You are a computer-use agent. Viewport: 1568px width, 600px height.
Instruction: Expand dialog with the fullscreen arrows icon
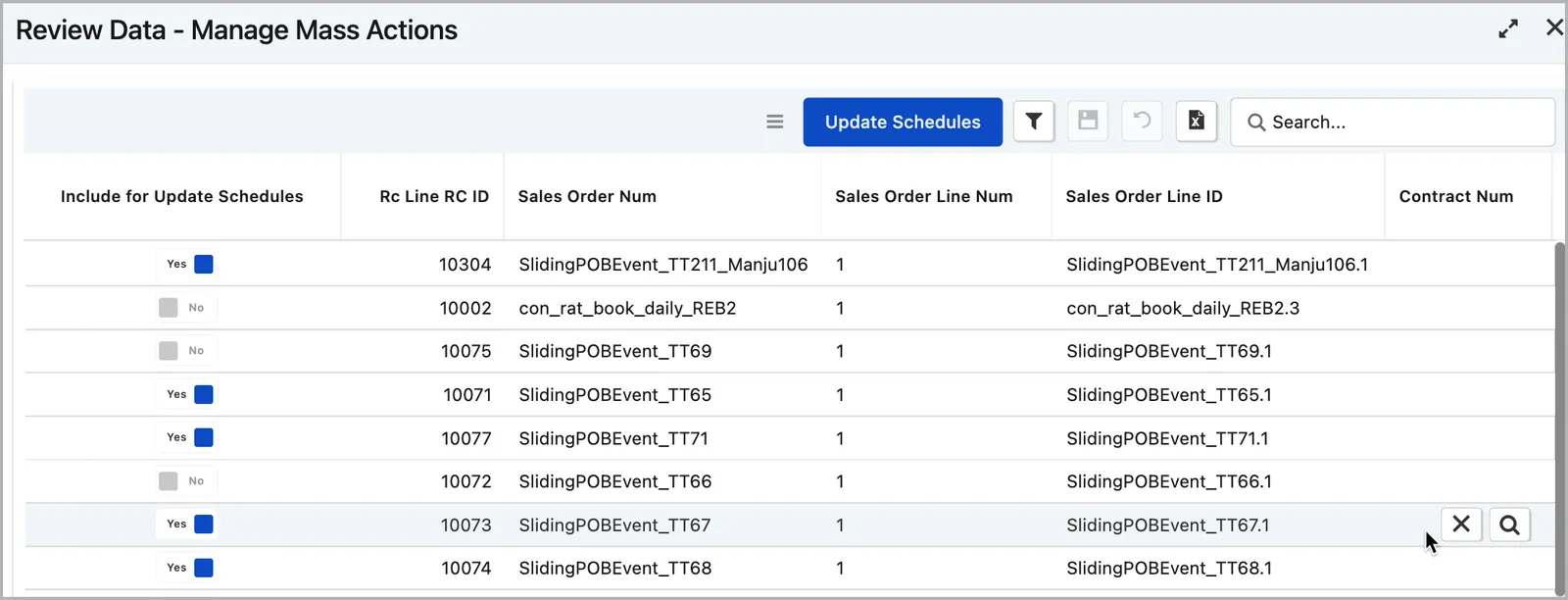(1508, 28)
